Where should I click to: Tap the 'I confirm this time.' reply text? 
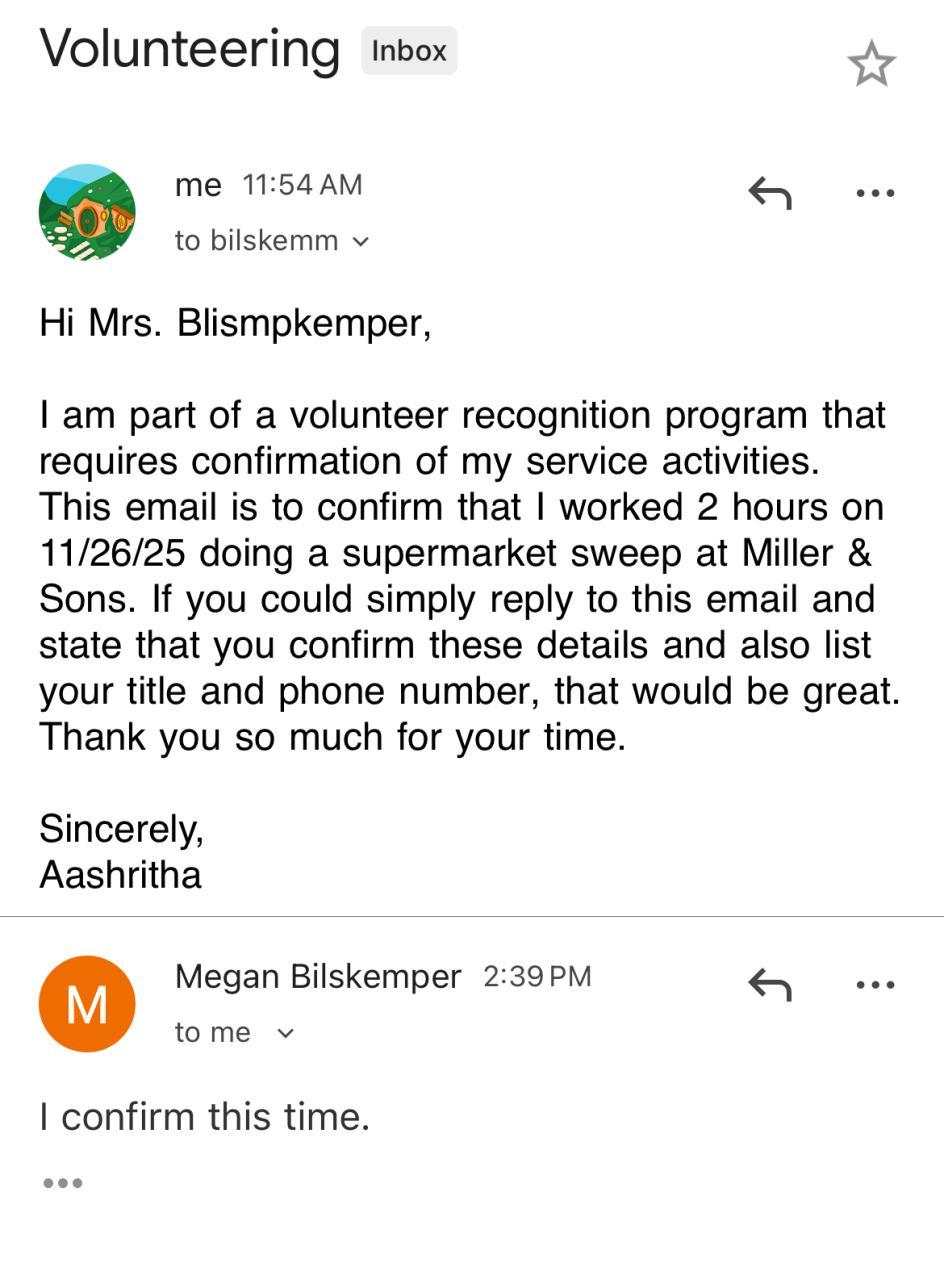(205, 1116)
